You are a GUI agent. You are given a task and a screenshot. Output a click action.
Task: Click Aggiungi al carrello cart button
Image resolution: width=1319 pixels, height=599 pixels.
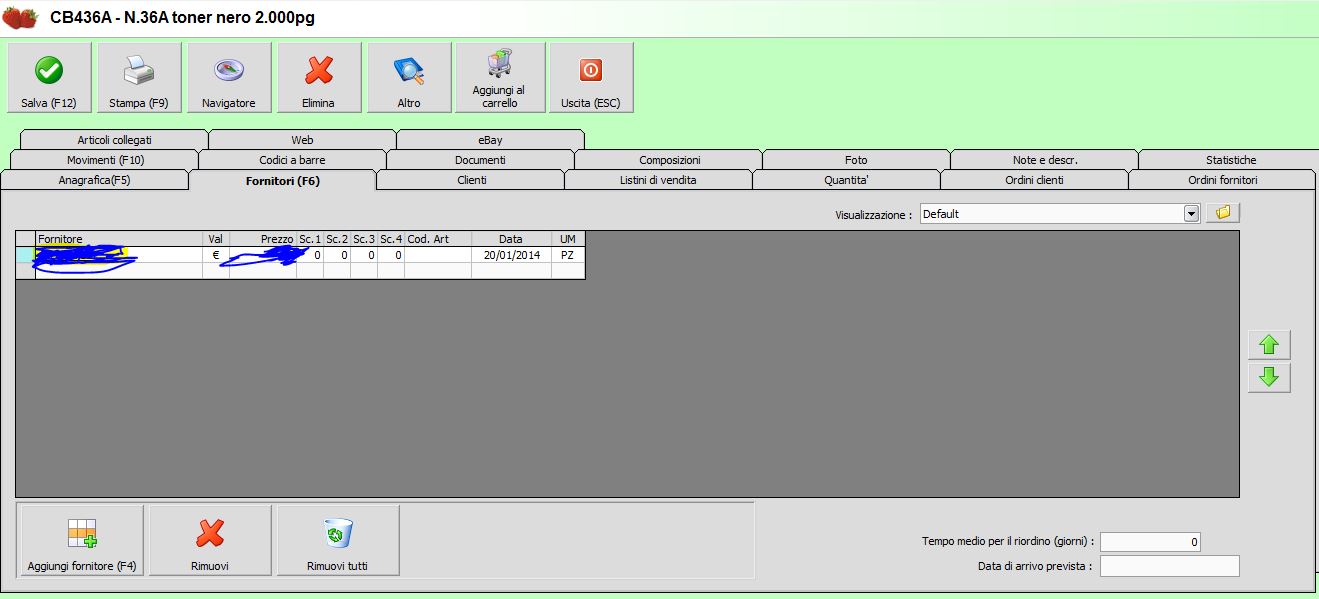coord(499,77)
